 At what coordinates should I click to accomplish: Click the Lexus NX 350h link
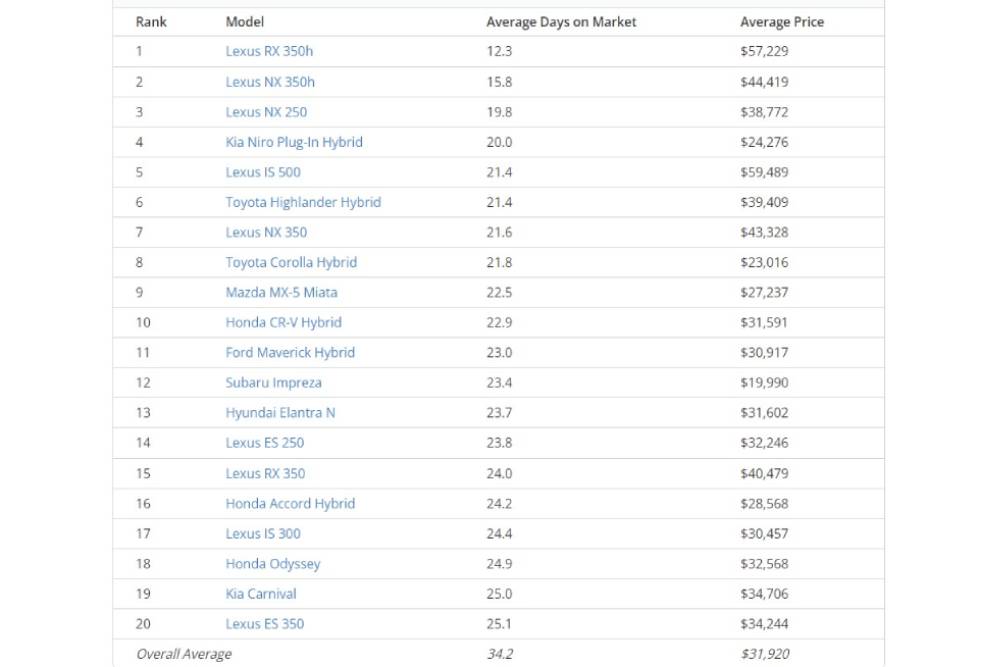tap(269, 82)
